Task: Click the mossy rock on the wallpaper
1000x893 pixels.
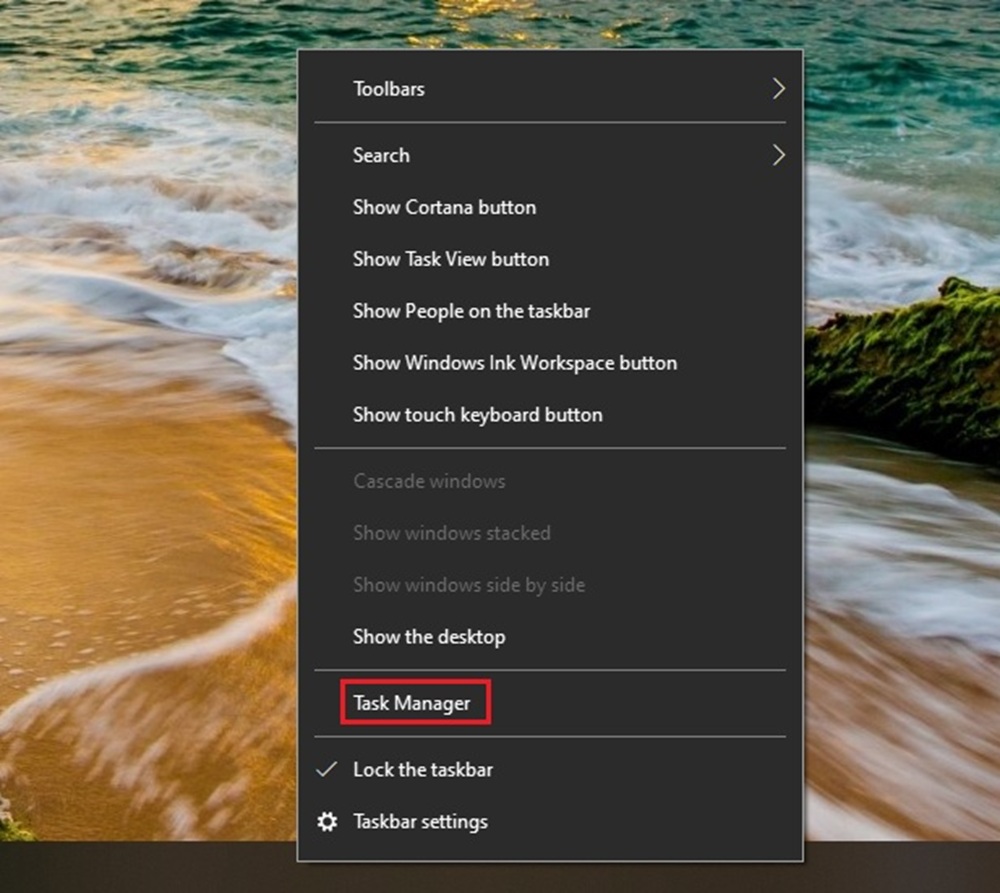Action: 910,370
